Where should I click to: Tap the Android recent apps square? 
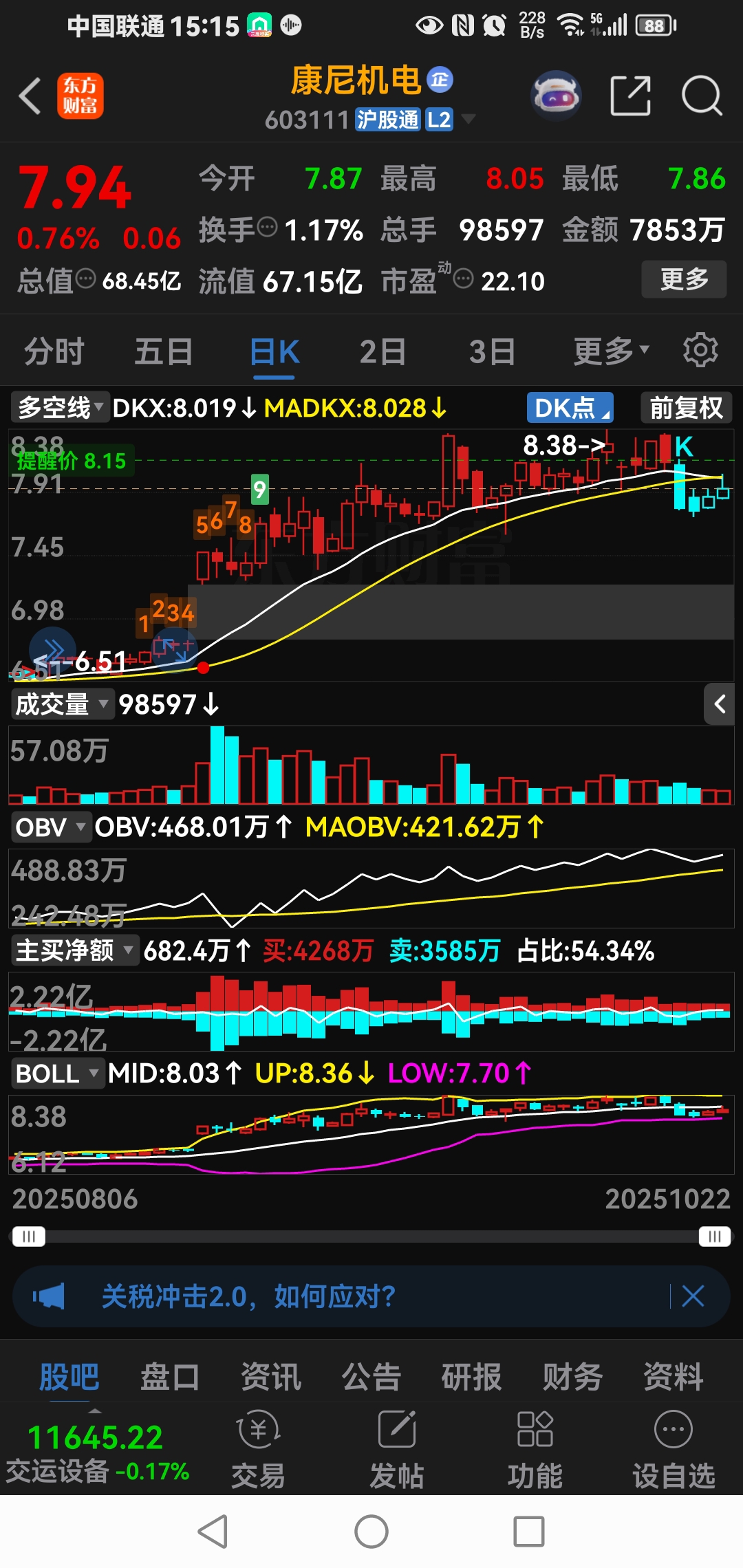(x=529, y=1532)
